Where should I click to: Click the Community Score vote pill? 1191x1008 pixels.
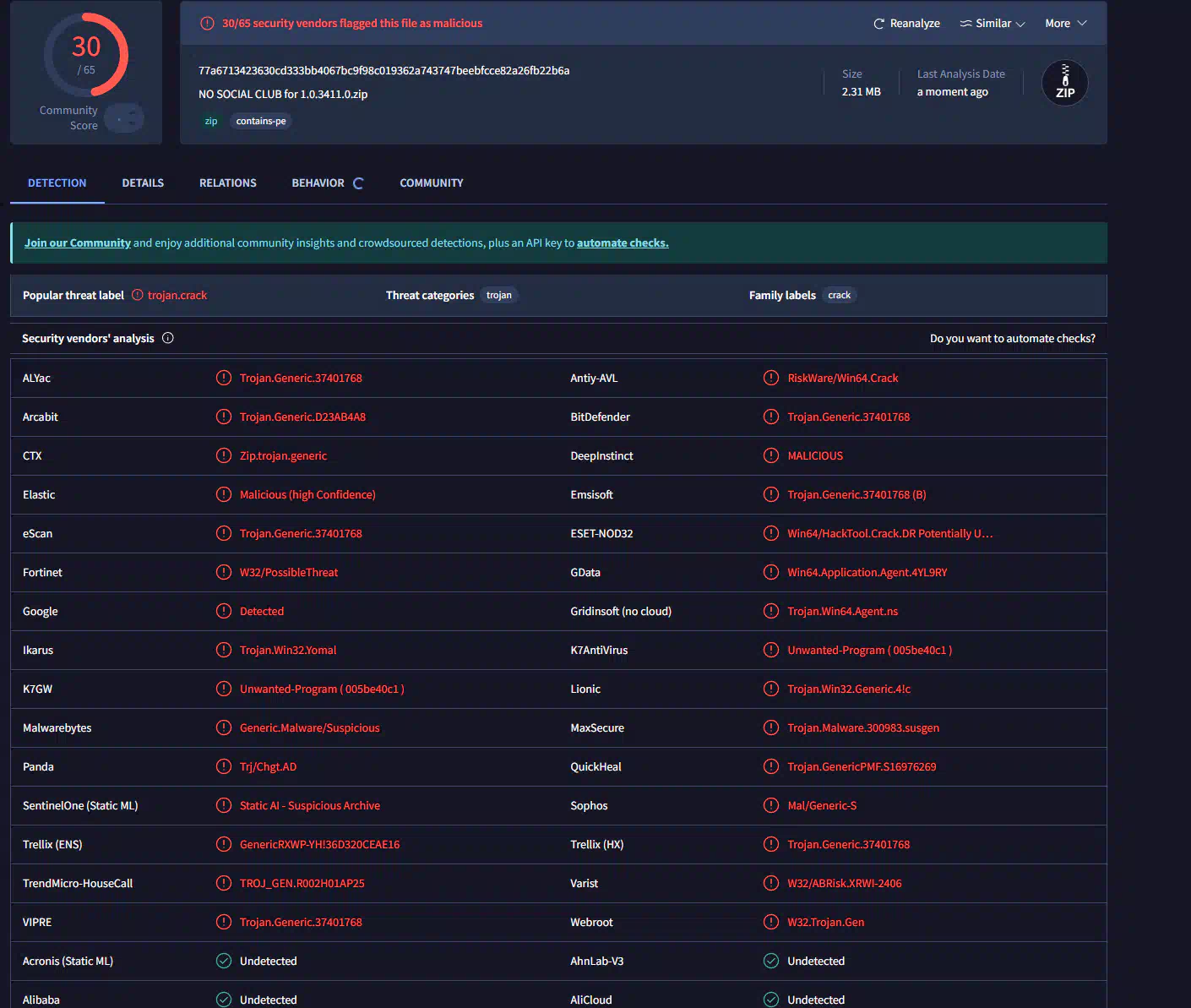coord(125,118)
